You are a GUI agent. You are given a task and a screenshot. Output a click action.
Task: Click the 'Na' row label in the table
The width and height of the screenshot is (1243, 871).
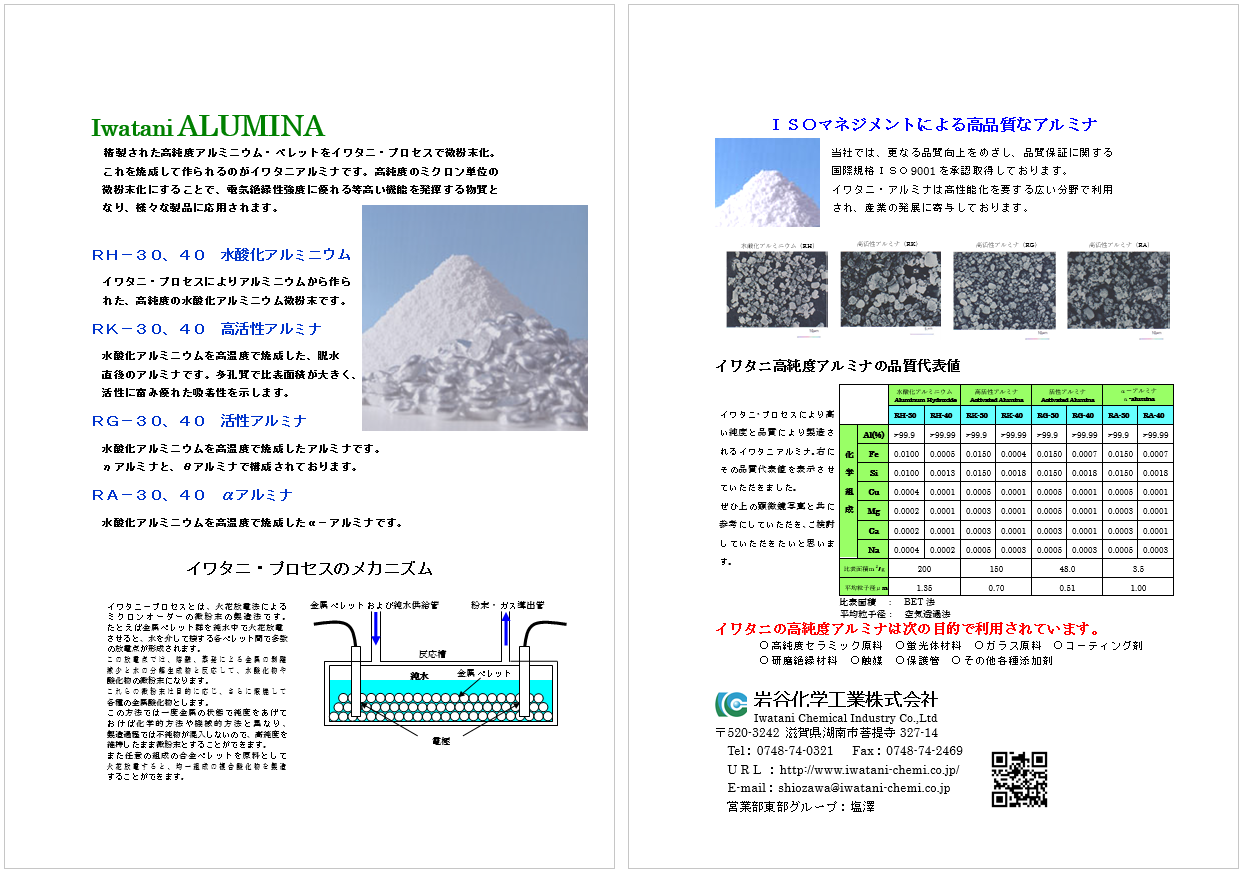pyautogui.click(x=873, y=550)
